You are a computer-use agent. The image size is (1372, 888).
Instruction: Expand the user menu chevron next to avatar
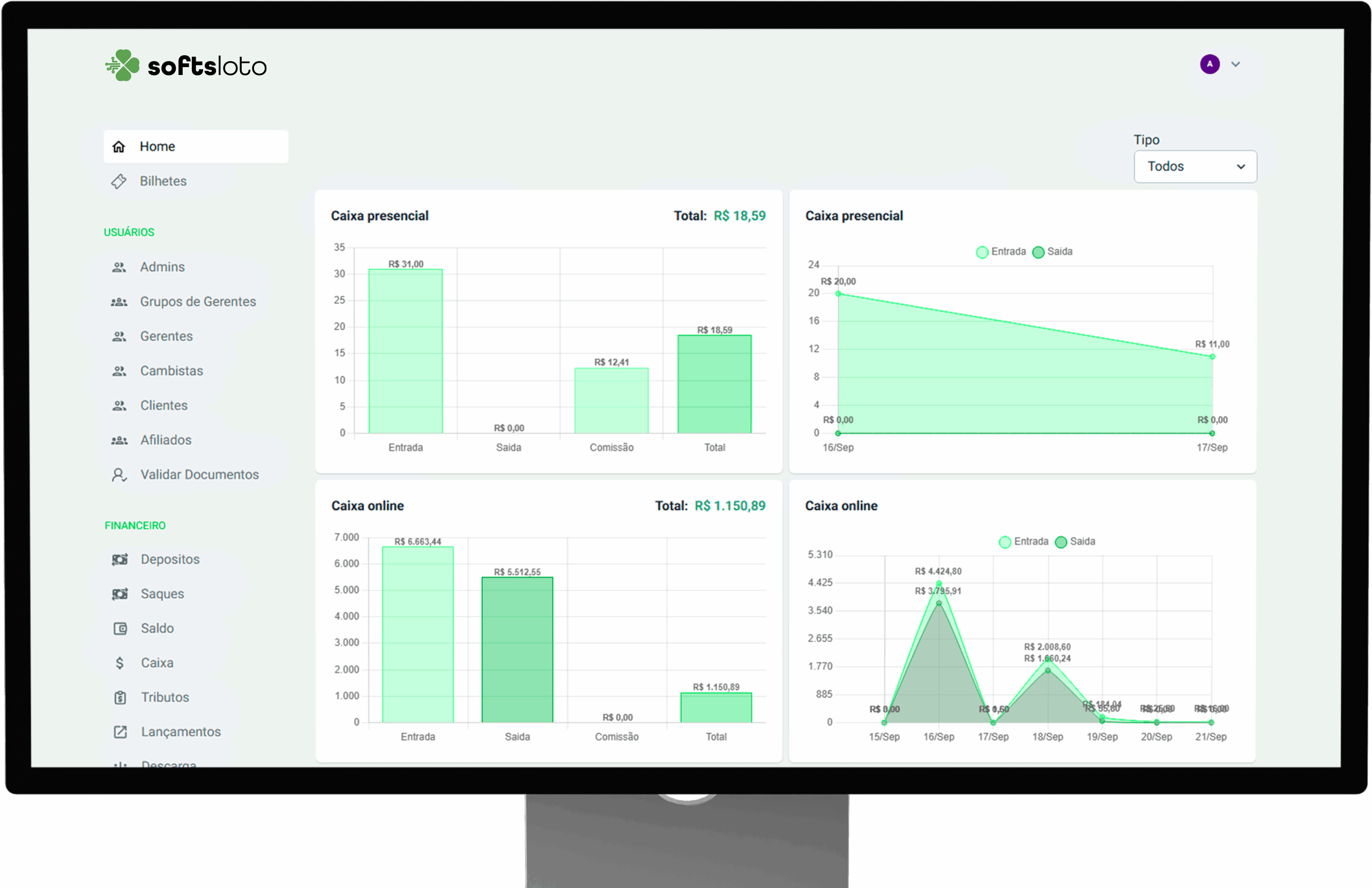(x=1235, y=64)
